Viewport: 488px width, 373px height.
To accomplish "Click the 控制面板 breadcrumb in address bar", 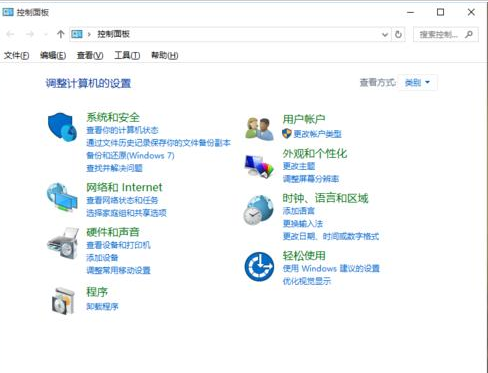I will pos(113,34).
